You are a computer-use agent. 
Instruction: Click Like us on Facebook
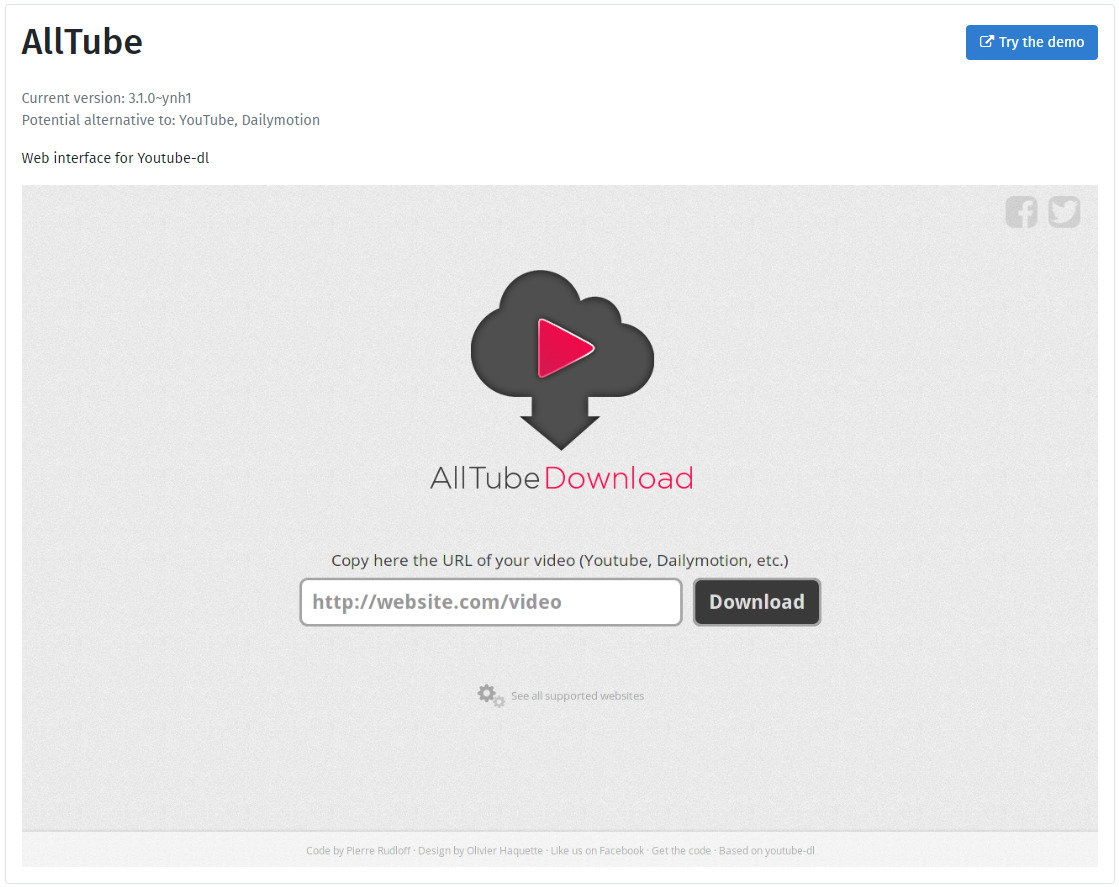click(x=598, y=850)
